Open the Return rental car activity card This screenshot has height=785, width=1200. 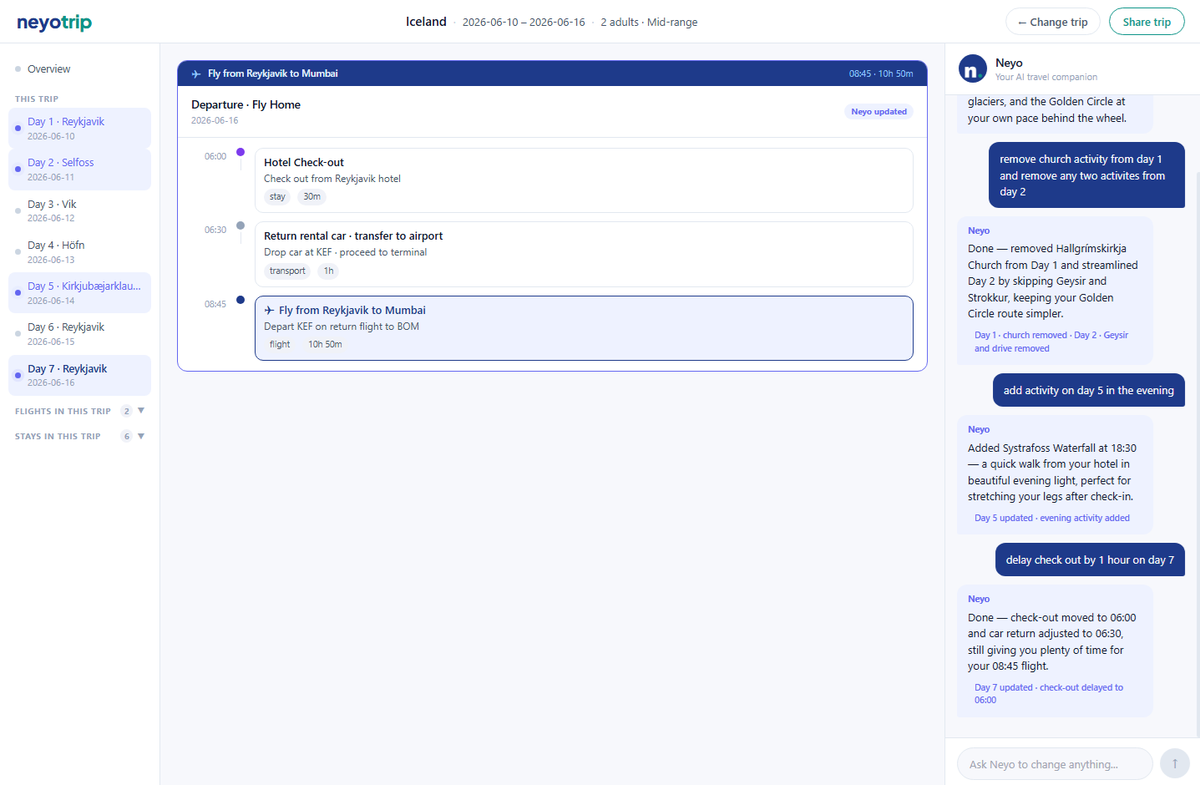[584, 254]
